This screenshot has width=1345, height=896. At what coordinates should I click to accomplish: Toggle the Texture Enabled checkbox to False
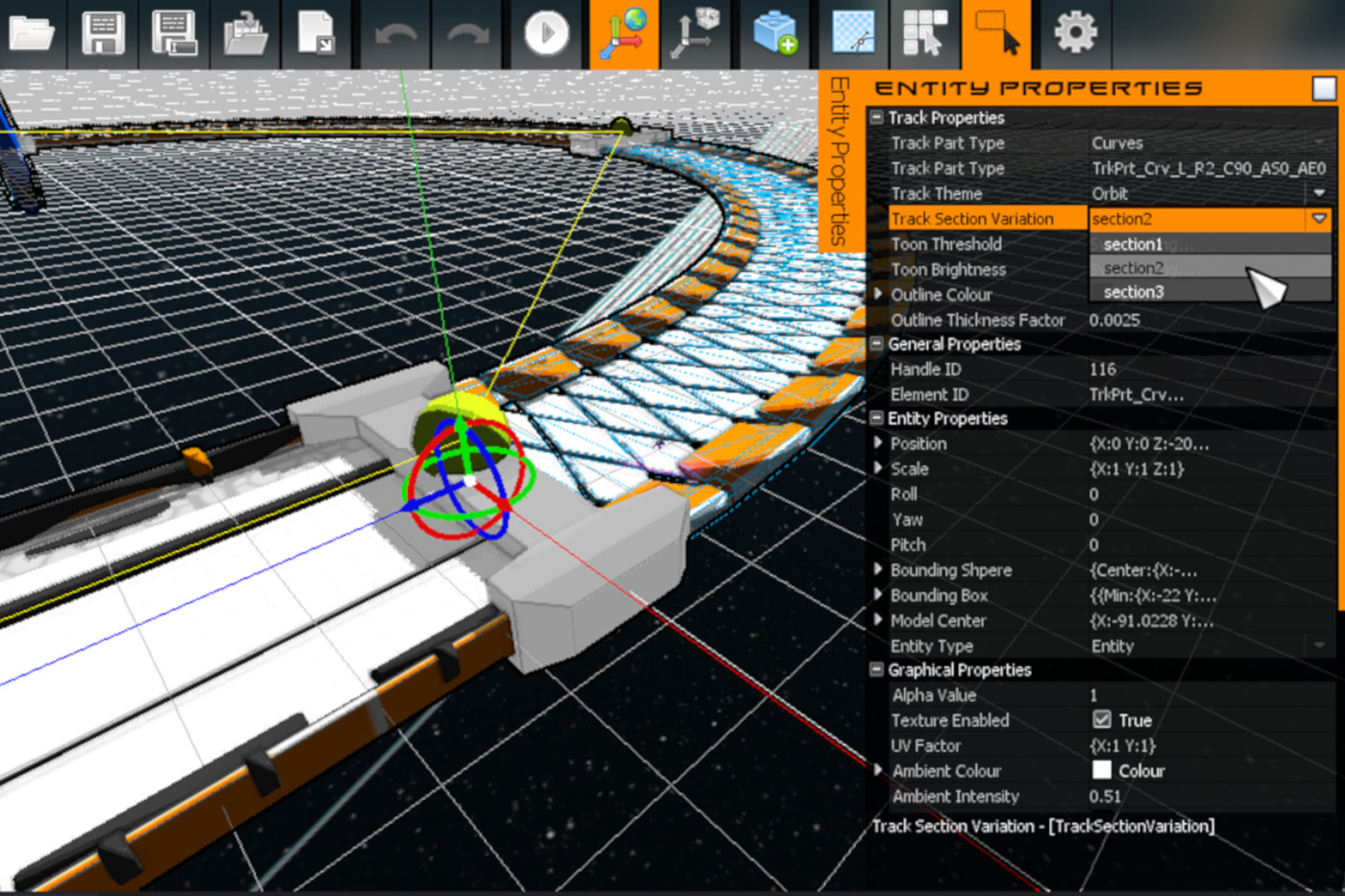(1103, 720)
